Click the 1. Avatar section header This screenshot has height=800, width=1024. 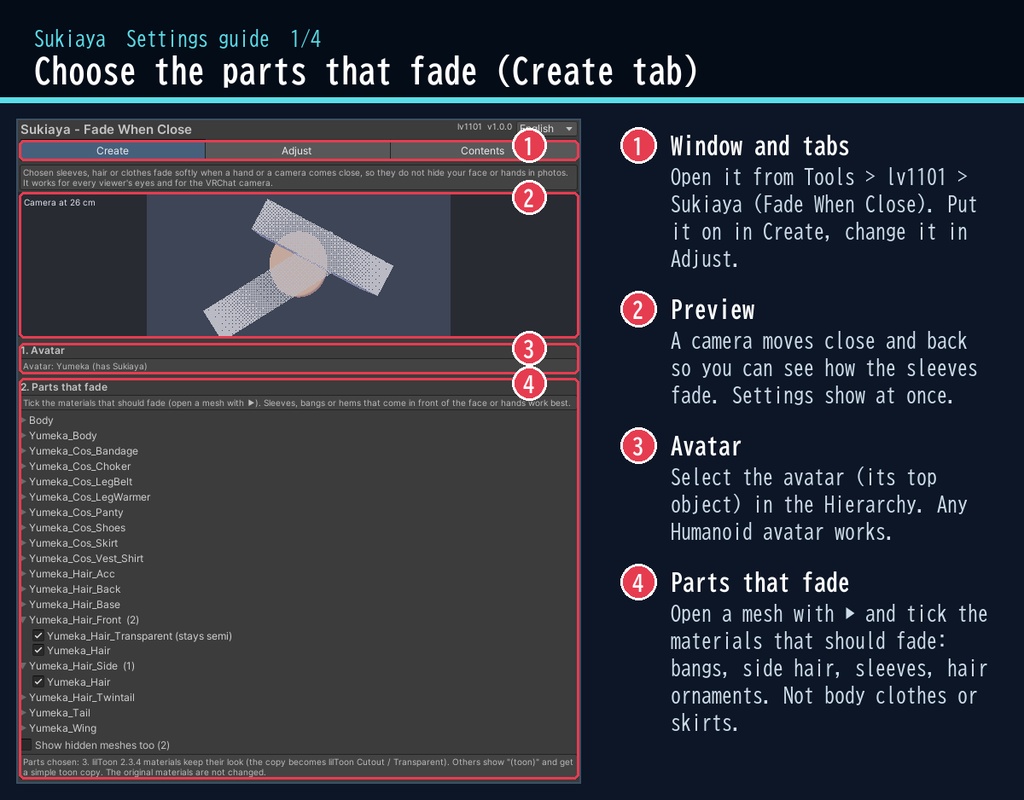tap(42, 351)
